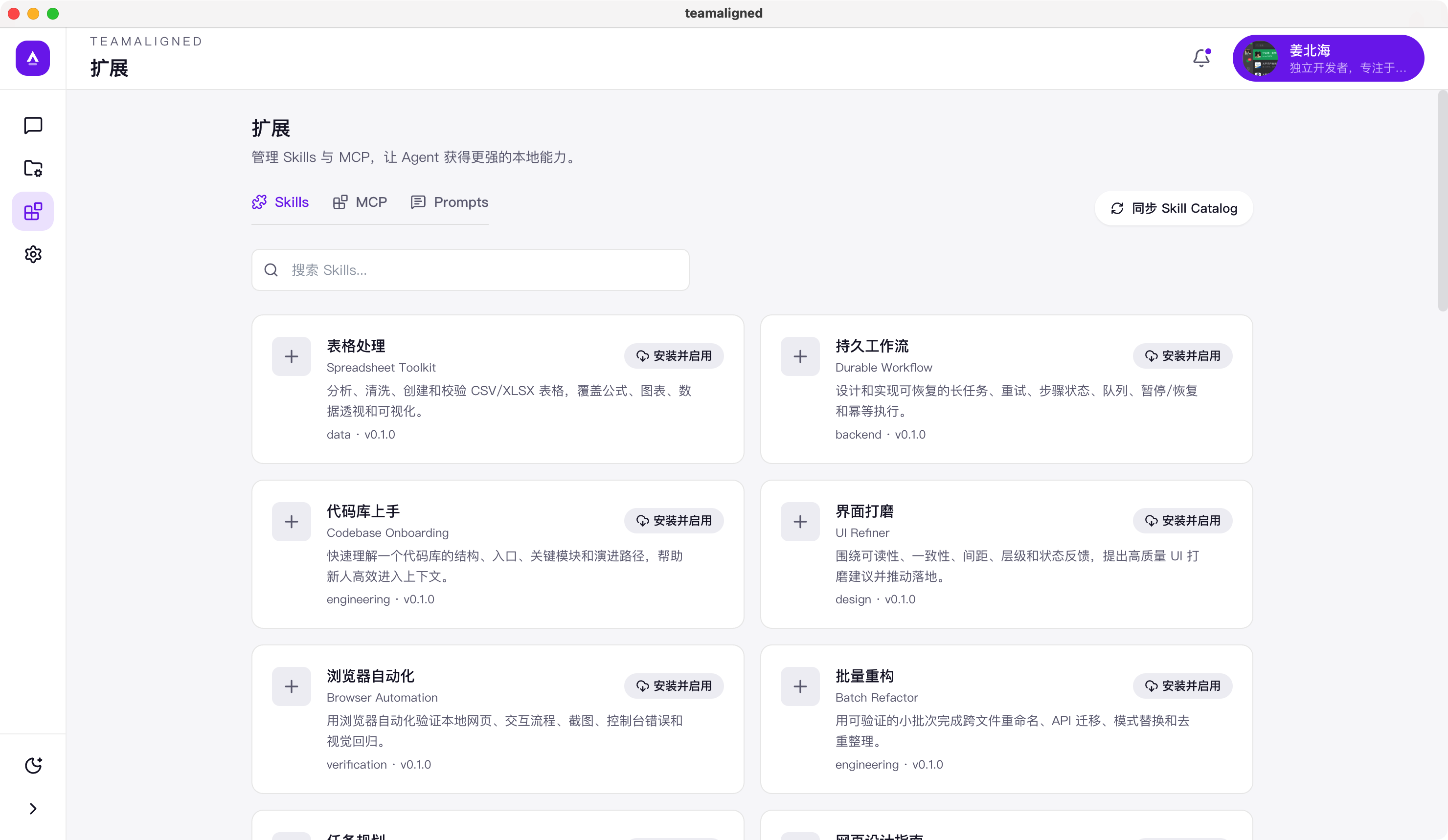Install and enable 表格处理 skill
Viewport: 1448px width, 840px height.
point(674,356)
